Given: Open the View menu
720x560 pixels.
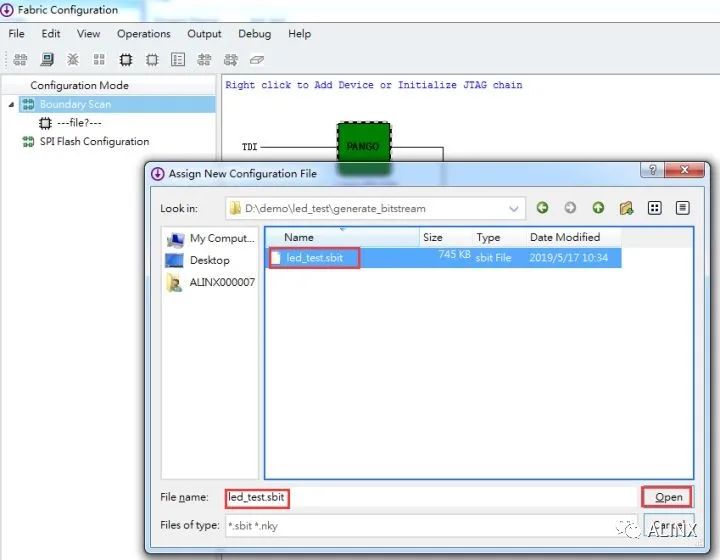Looking at the screenshot, I should tap(88, 34).
